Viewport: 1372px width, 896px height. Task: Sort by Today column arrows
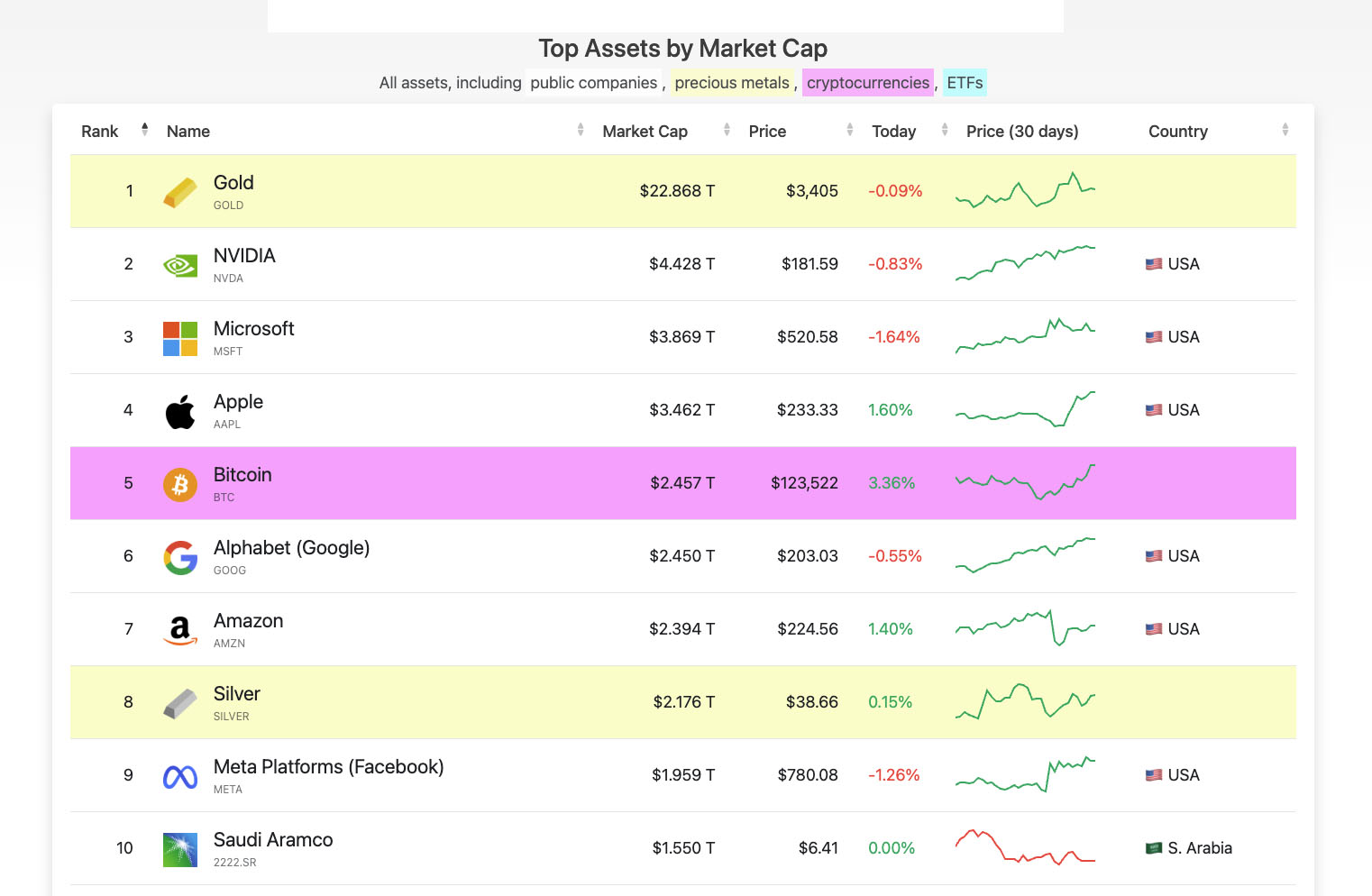point(944,130)
